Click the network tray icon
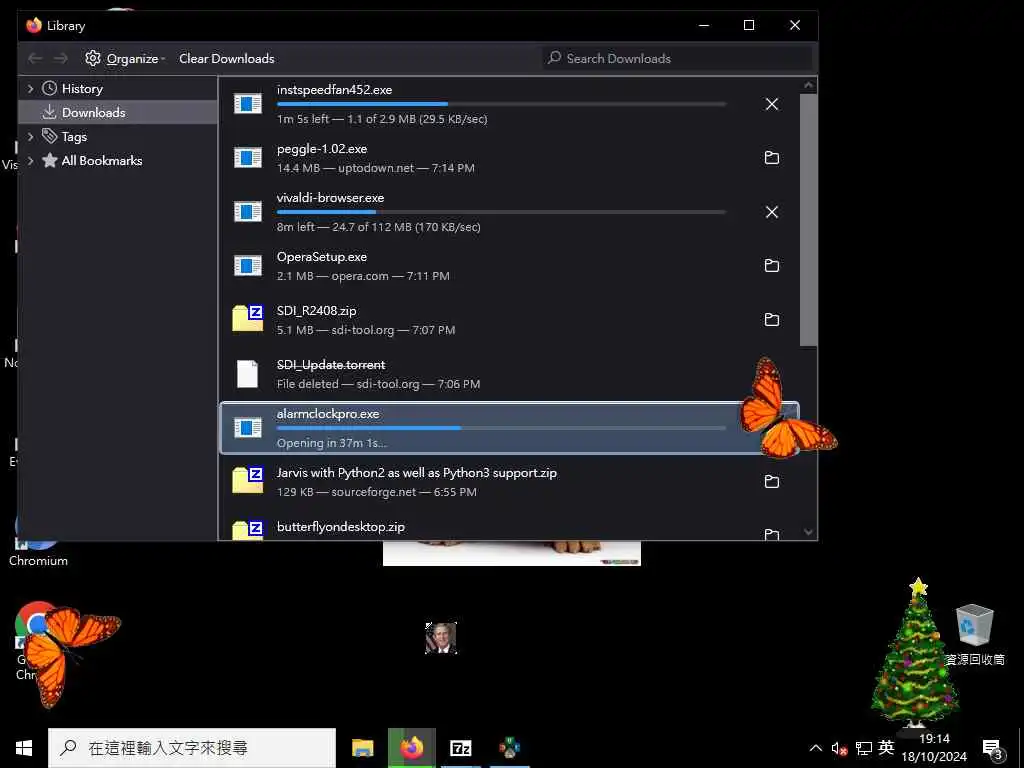The image size is (1024, 768). tap(863, 748)
